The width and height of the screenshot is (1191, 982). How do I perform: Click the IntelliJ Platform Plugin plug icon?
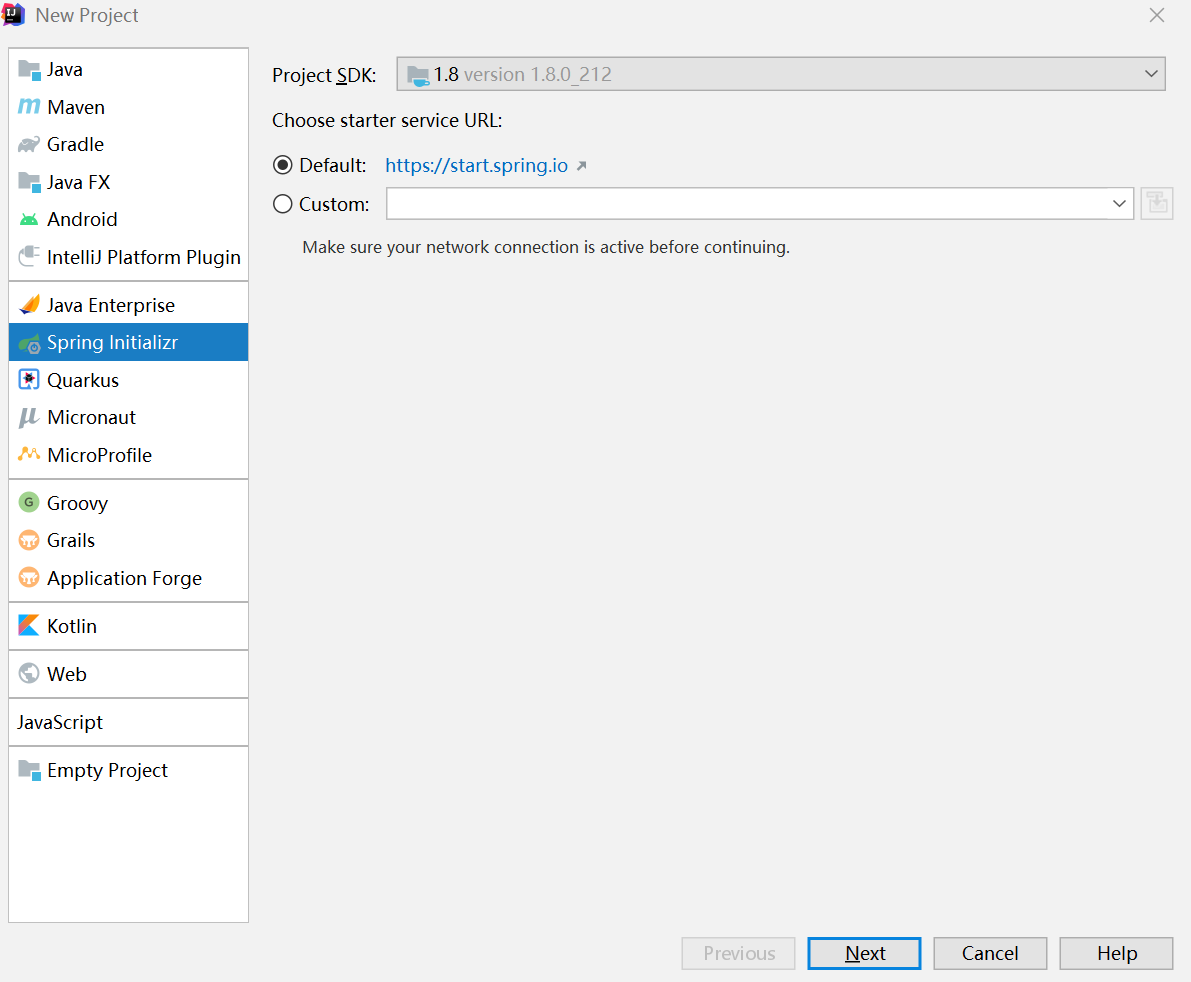(x=29, y=257)
